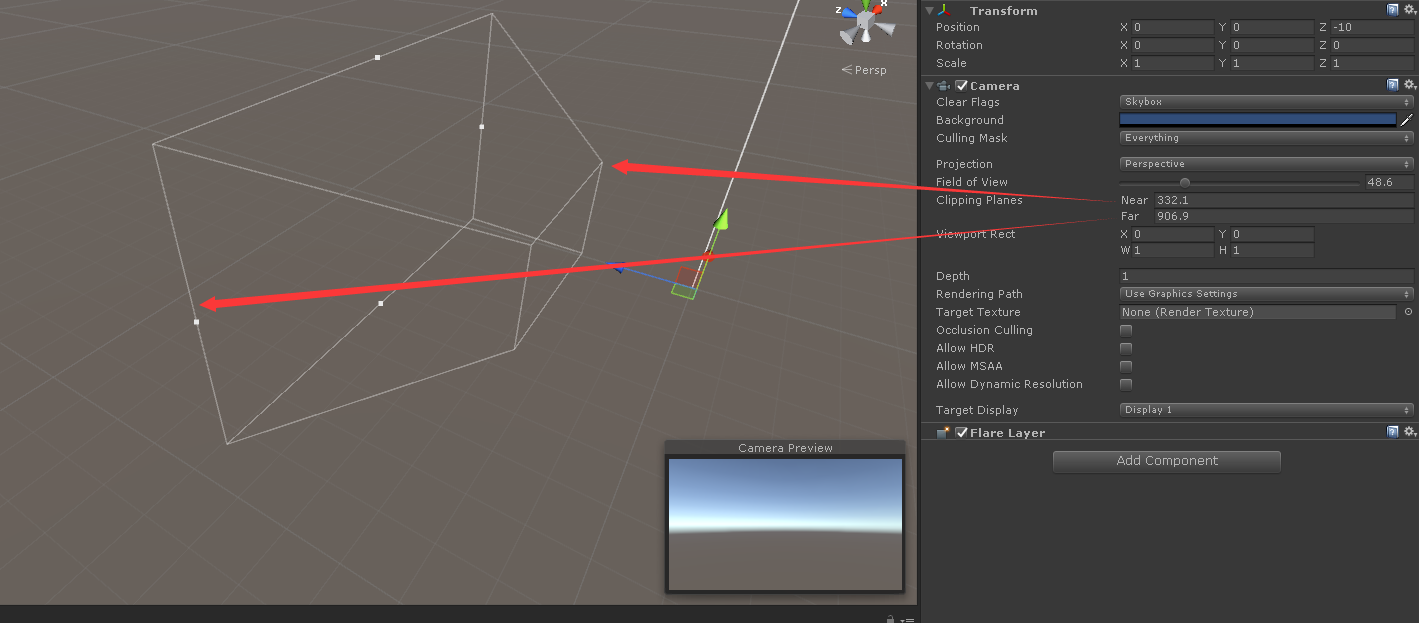
Task: Click the Depth value field
Action: [1266, 276]
